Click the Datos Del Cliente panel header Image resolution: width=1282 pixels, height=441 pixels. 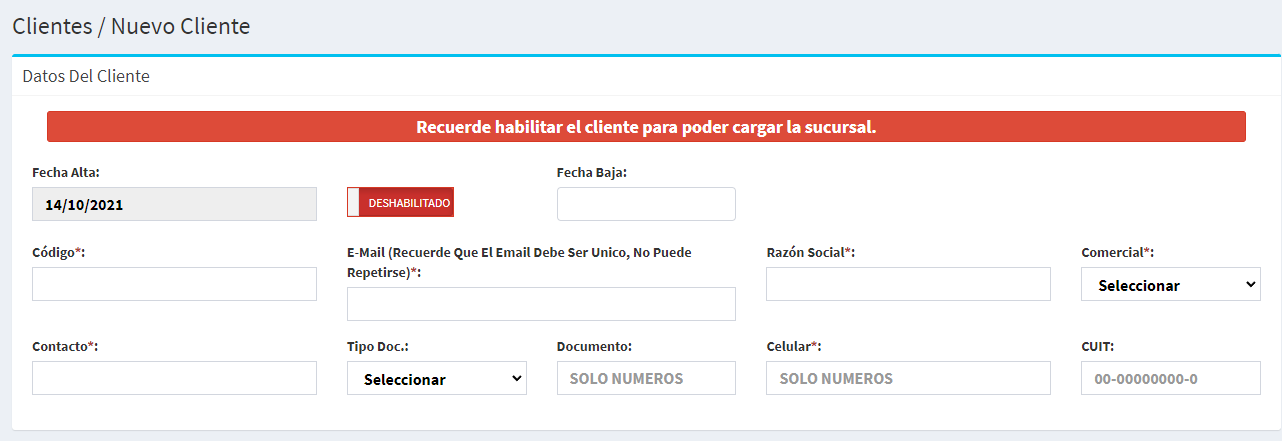coord(86,76)
